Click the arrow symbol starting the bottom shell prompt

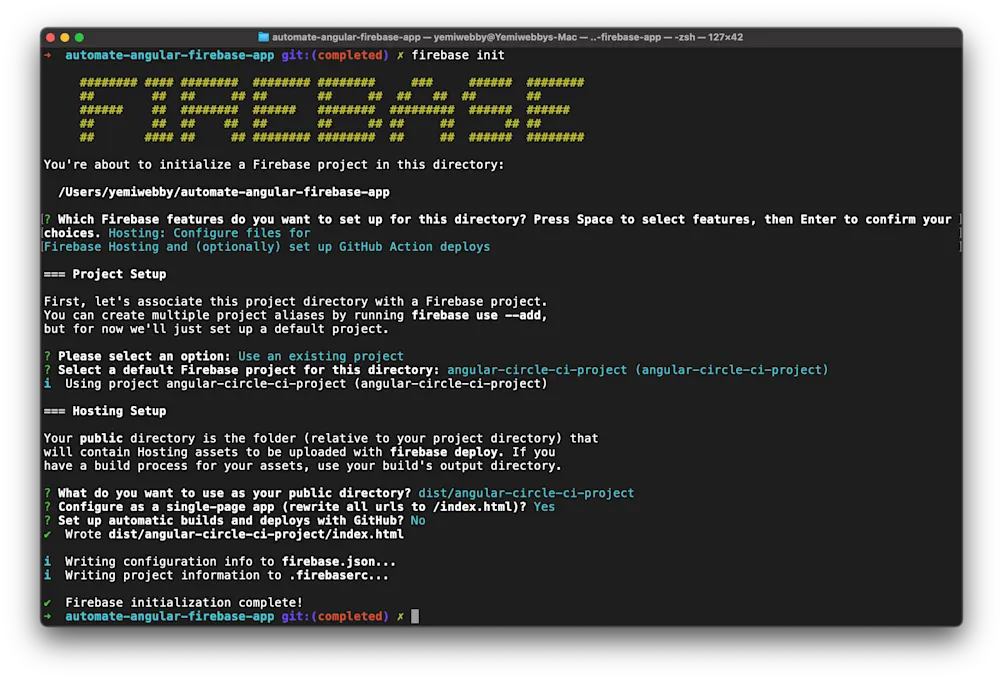coord(46,616)
